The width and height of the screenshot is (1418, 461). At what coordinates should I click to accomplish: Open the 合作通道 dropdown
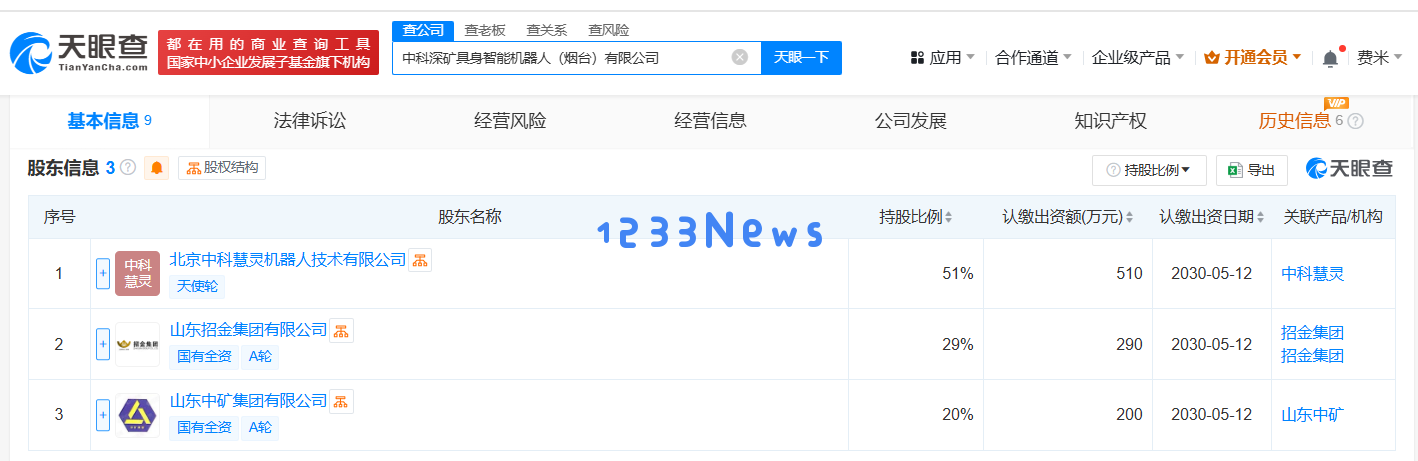point(1033,58)
